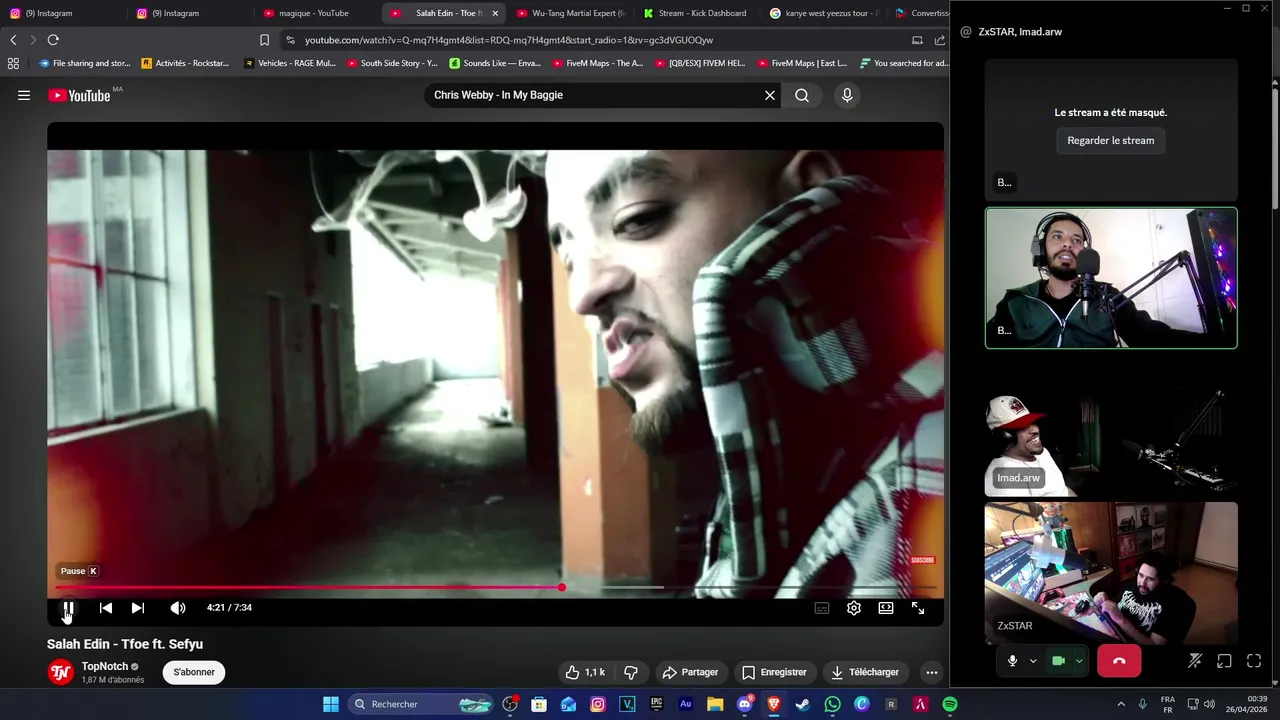Toggle subtitles in YouTube player
Viewport: 1280px width, 720px height.
[x=822, y=608]
